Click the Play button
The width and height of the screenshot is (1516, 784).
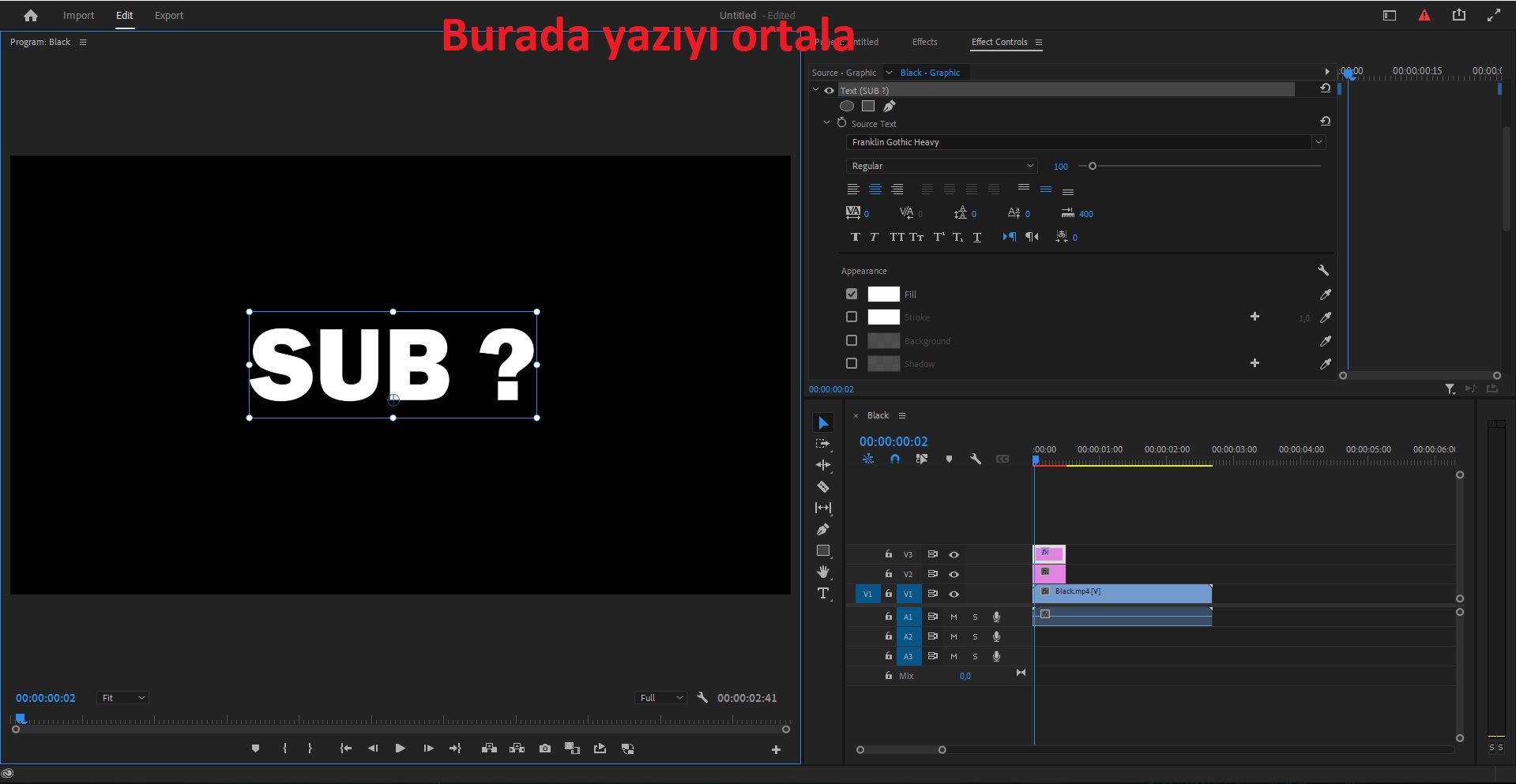(x=401, y=748)
